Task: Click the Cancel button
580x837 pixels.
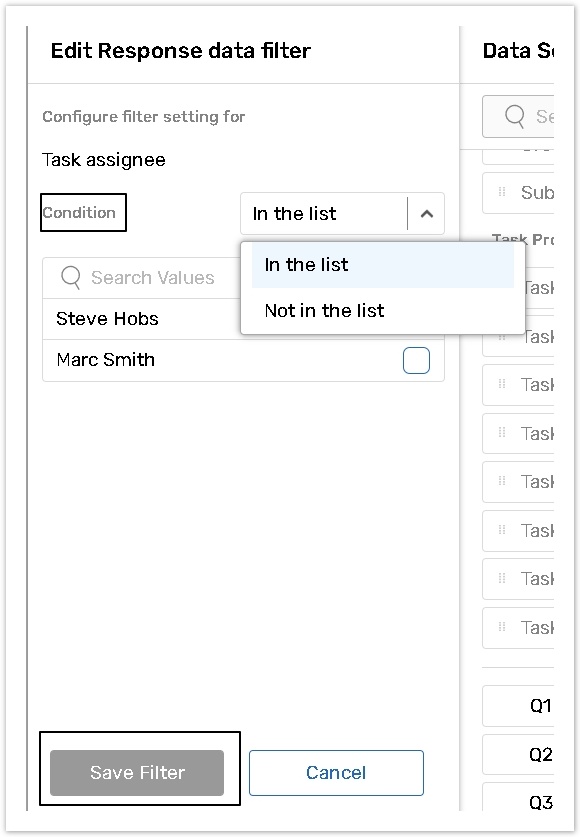Action: (336, 772)
